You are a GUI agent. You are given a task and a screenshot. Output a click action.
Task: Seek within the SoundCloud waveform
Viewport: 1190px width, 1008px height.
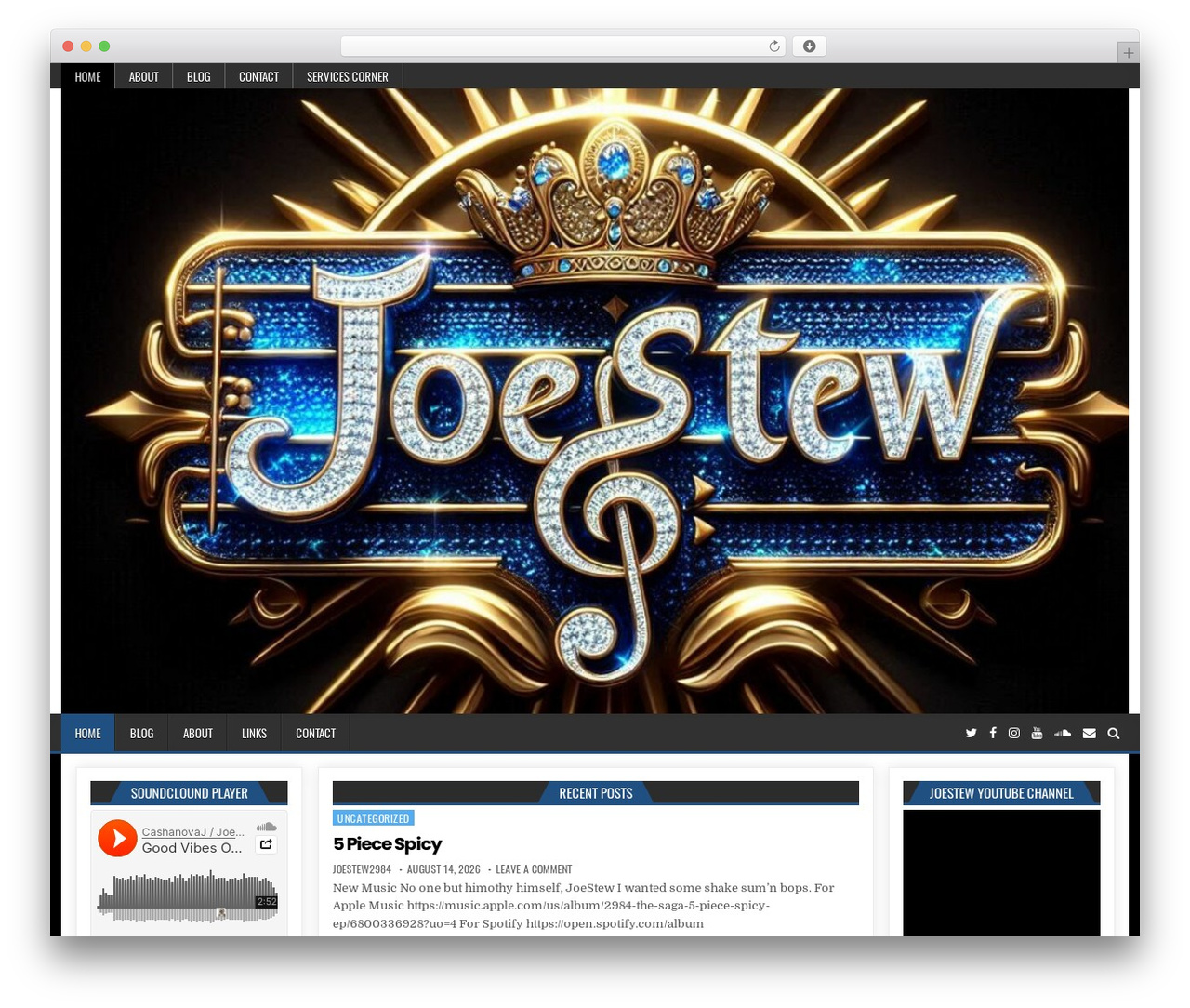(188, 897)
